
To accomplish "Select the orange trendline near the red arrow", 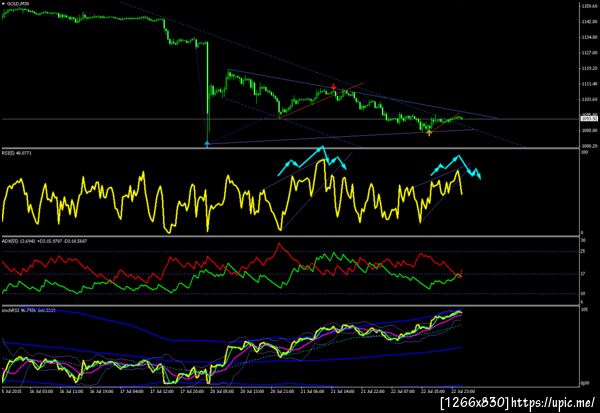I will (321, 99).
